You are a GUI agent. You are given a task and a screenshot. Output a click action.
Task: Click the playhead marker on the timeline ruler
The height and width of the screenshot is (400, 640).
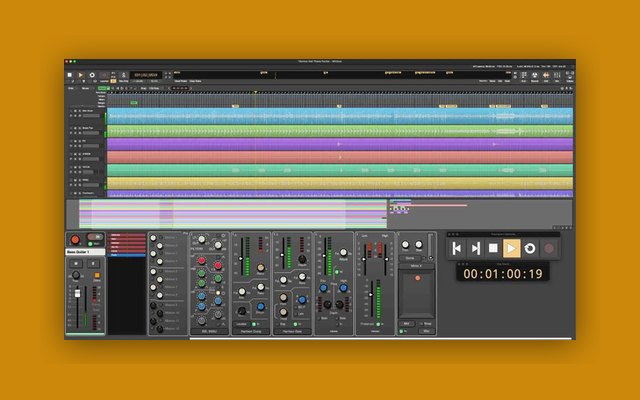pyautogui.click(x=256, y=93)
